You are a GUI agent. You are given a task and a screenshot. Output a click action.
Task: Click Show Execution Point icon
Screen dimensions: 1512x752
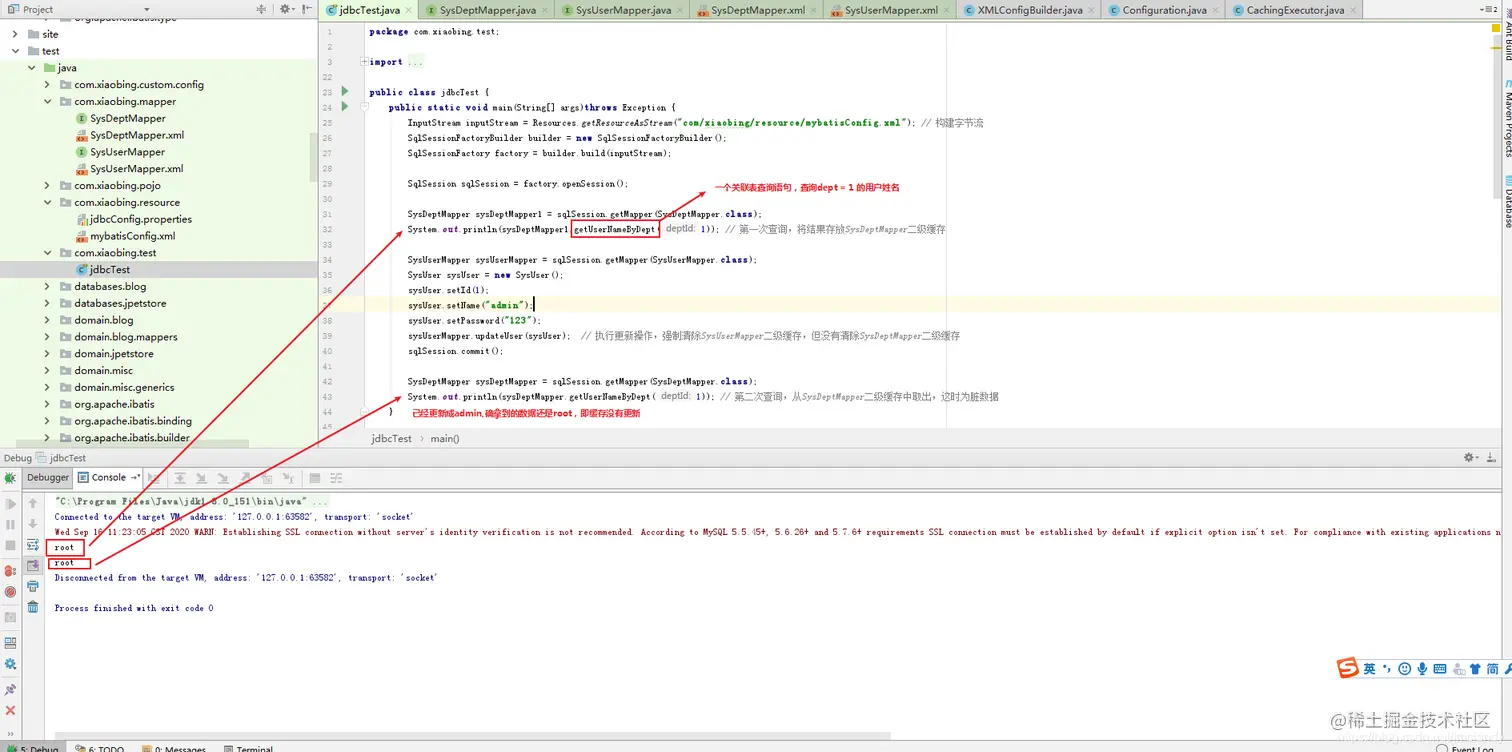[x=154, y=478]
